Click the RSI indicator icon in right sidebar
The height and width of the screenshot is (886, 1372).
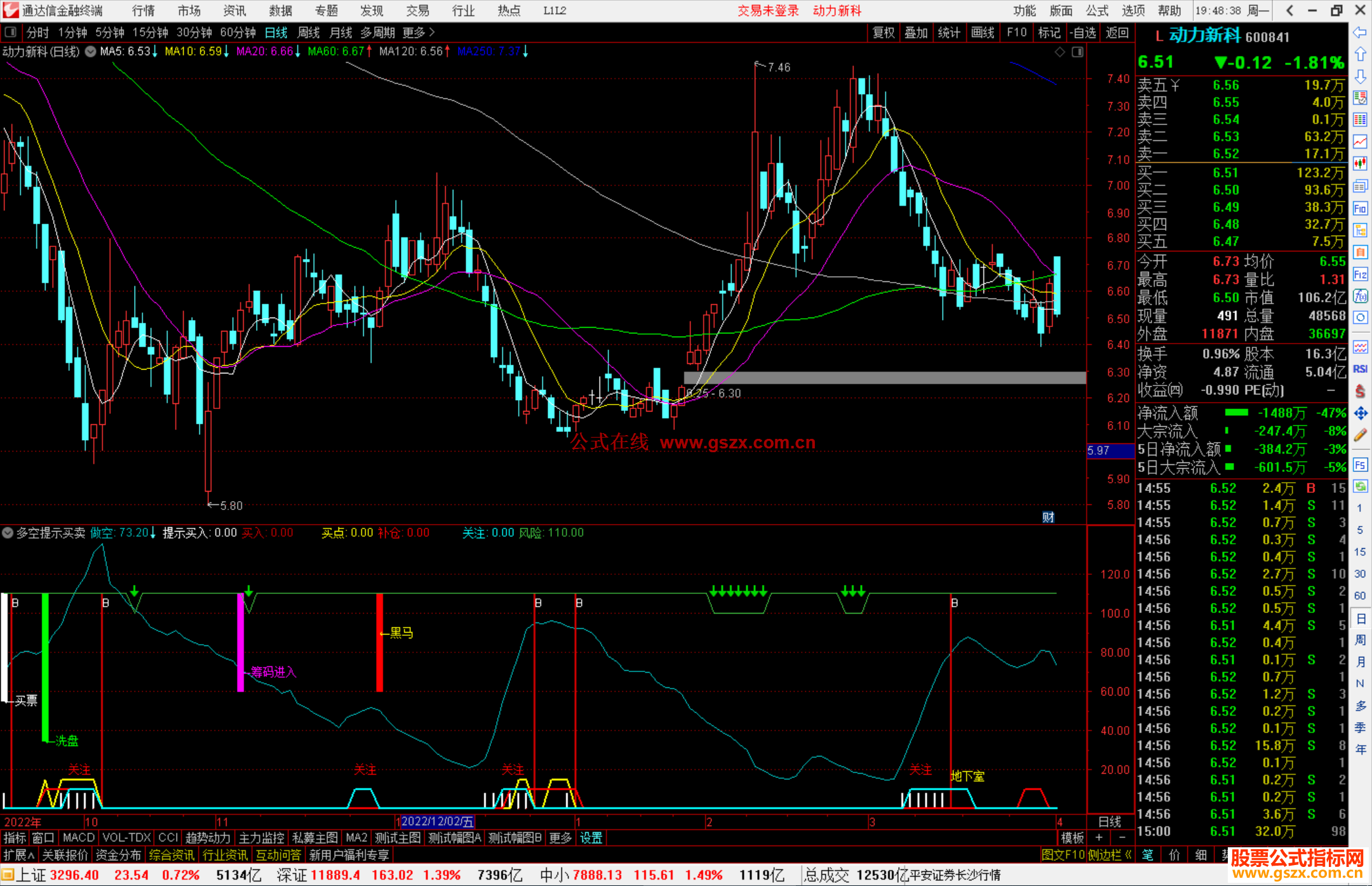[x=1360, y=368]
